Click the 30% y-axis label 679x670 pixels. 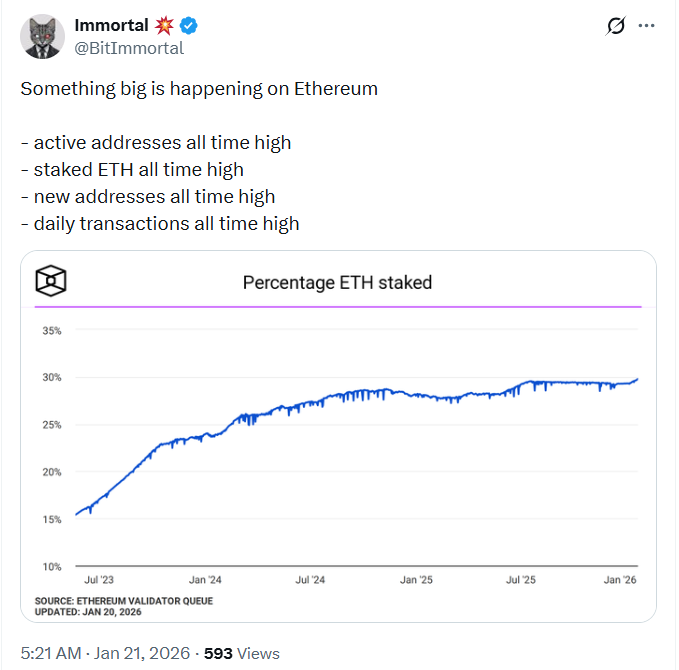point(51,377)
